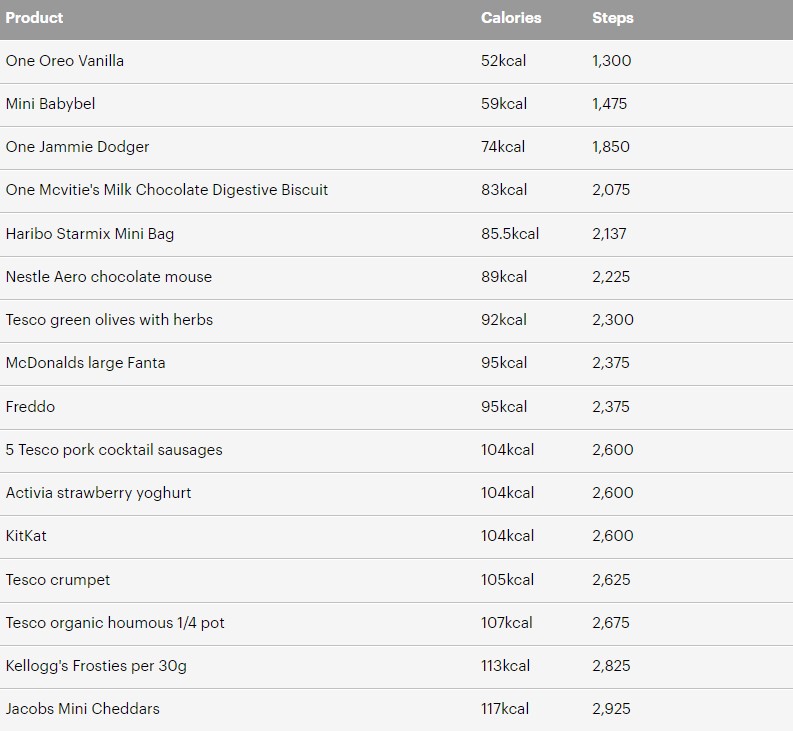Click the 85.5kcal calories value
The width and height of the screenshot is (793, 731).
point(510,234)
